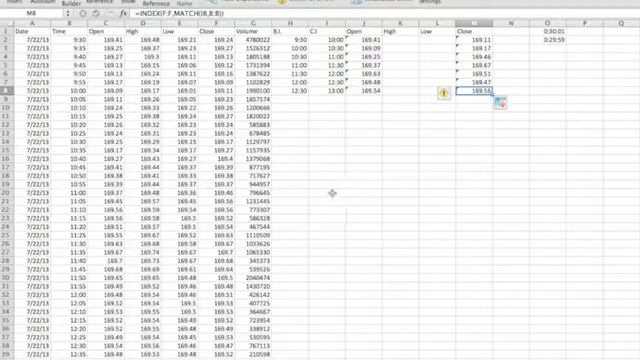
Task: Select column G header
Action: 253,23
